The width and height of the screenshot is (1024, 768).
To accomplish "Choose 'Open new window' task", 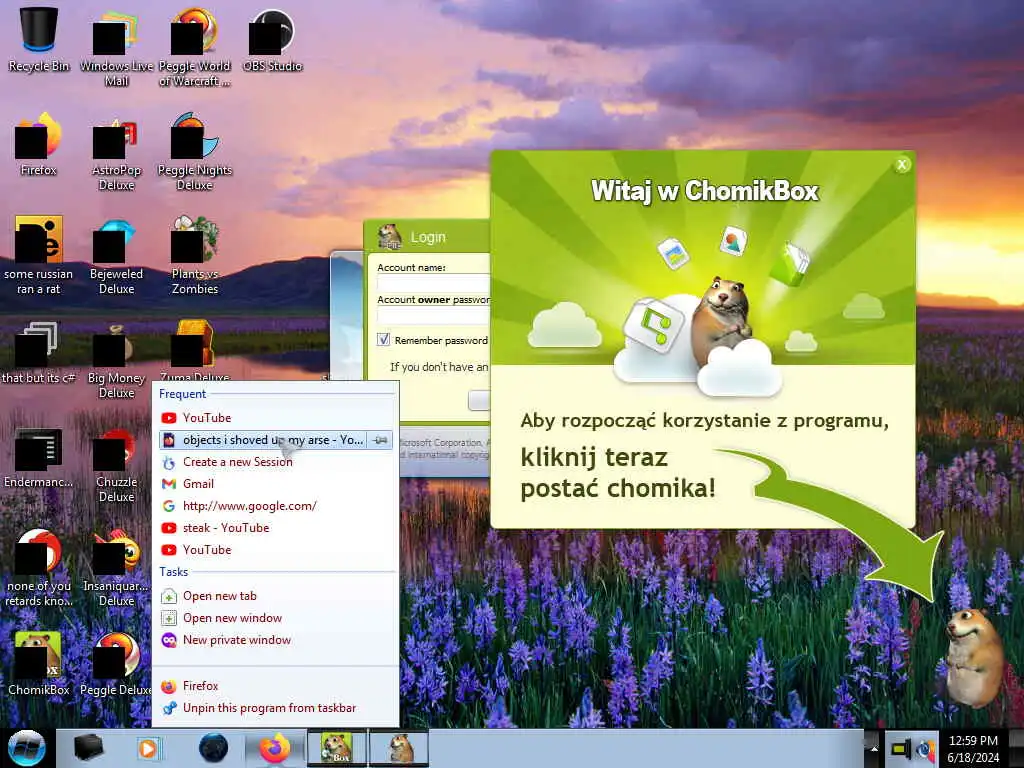I will (x=275, y=618).
